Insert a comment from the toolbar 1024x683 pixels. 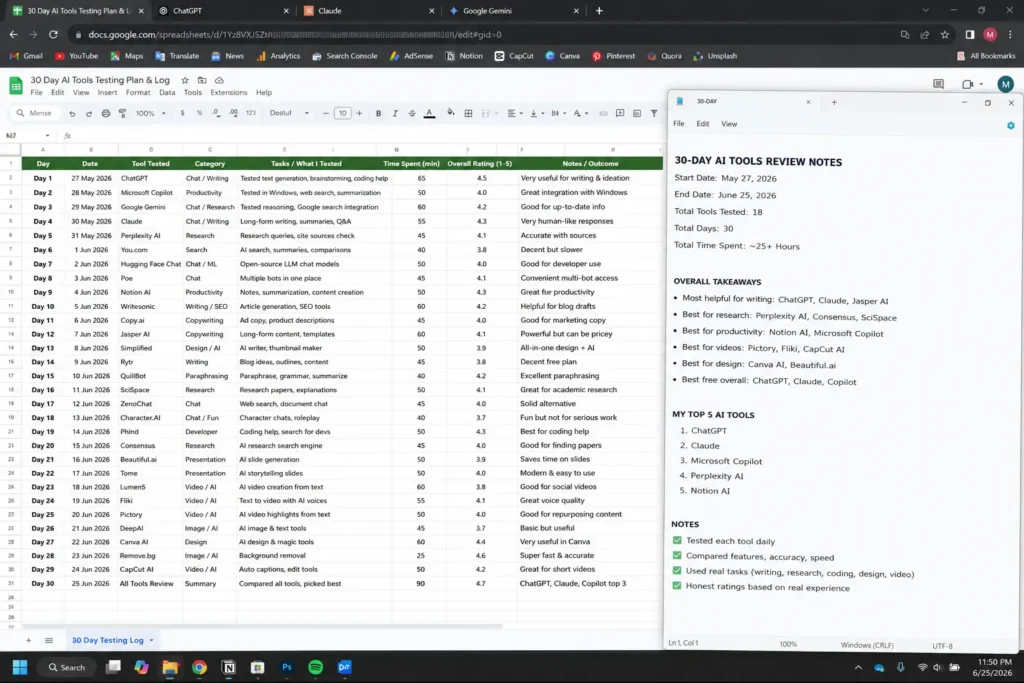(620, 114)
